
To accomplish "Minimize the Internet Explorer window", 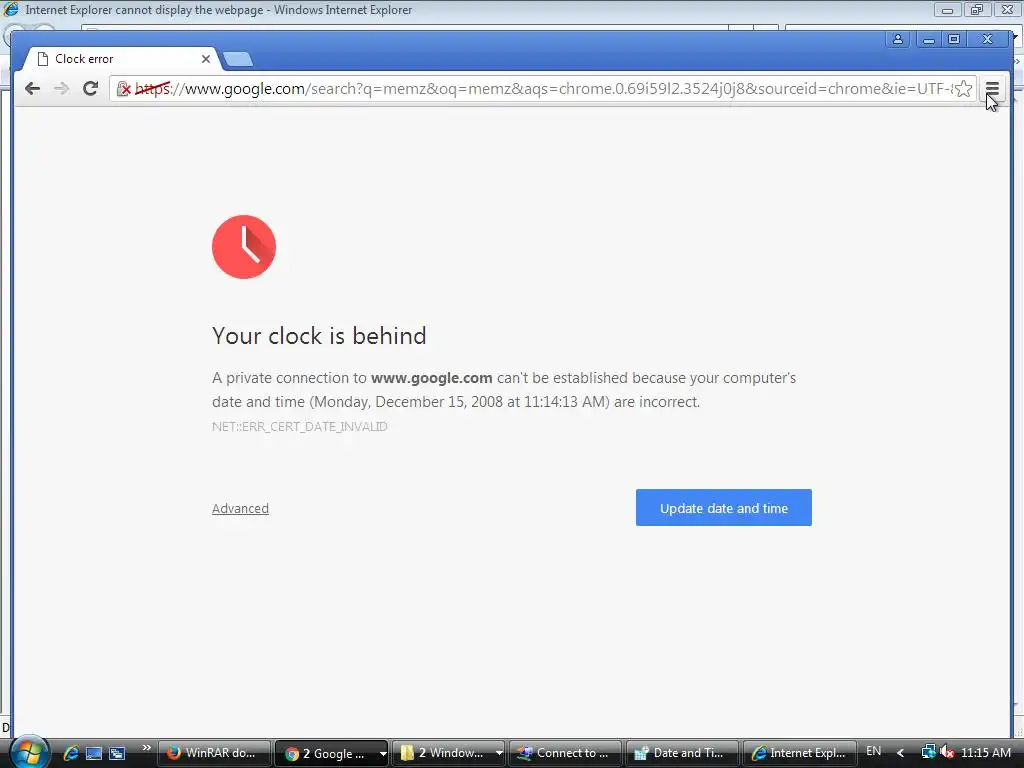I will 947,10.
